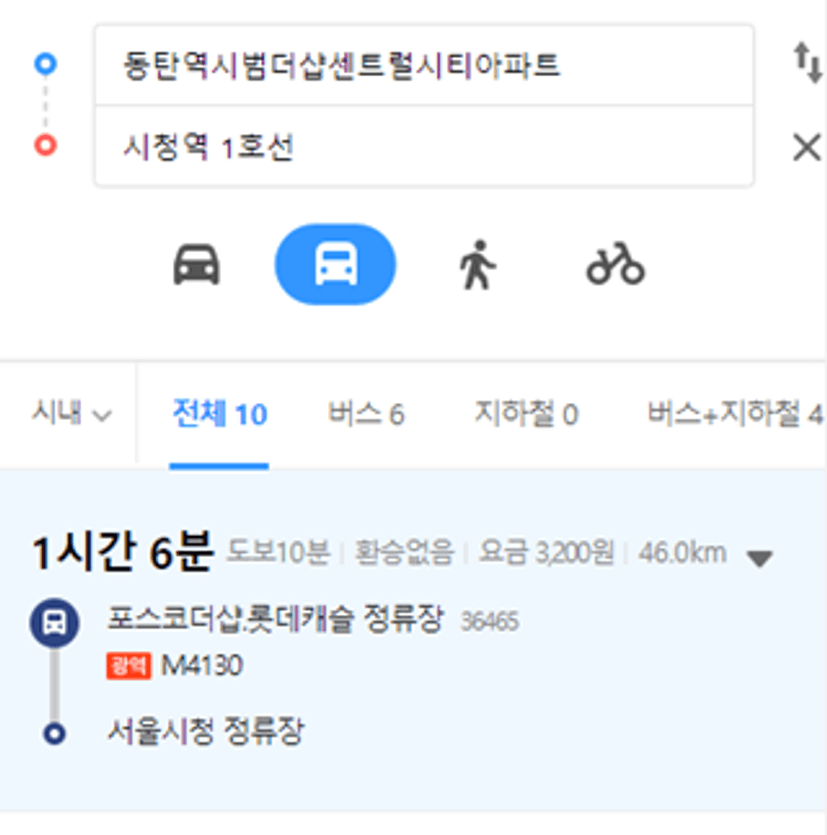Click 서울시청 정류장 arrival stop

206,731
